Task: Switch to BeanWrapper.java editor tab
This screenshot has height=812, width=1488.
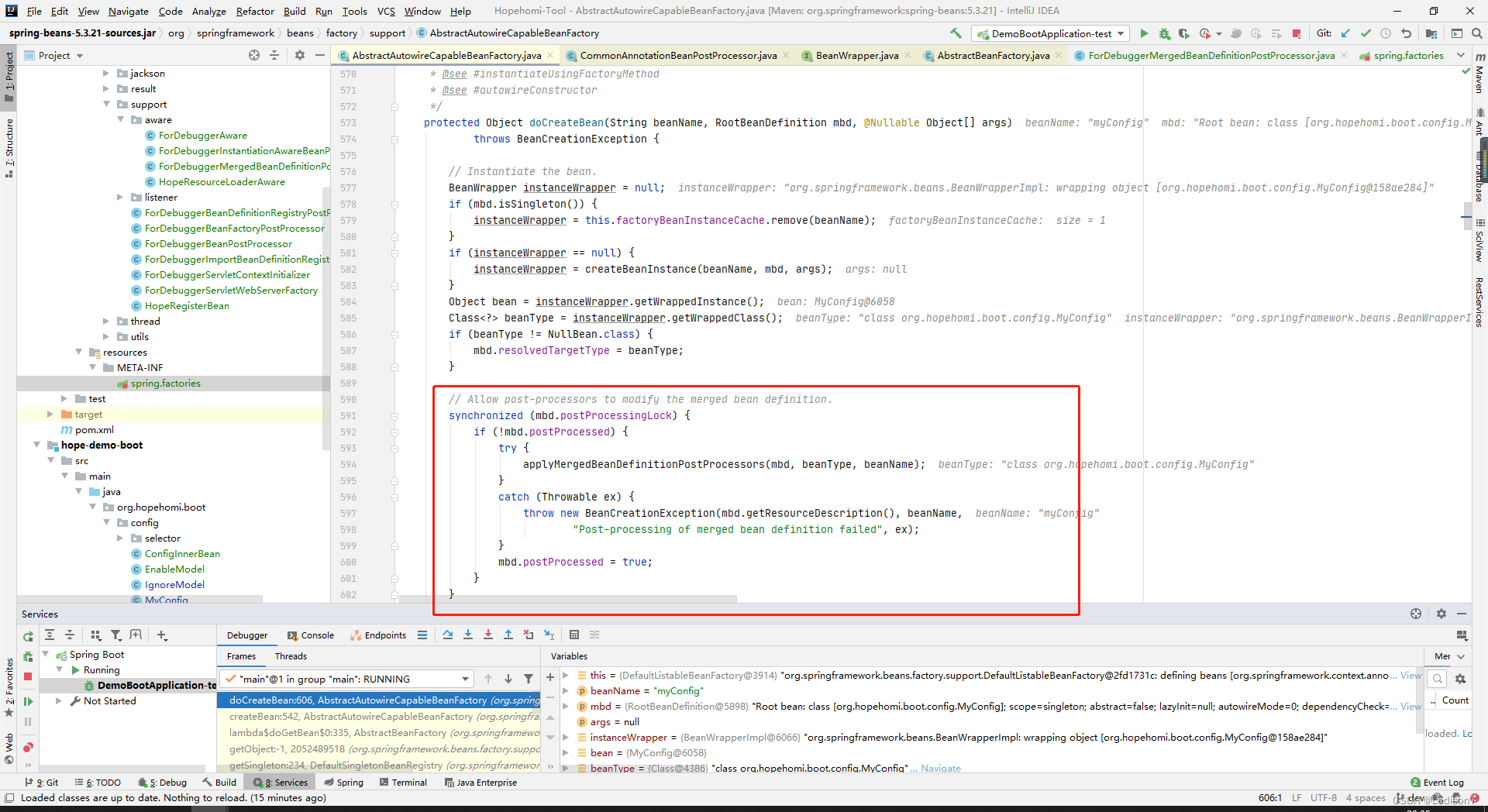Action: tap(856, 55)
